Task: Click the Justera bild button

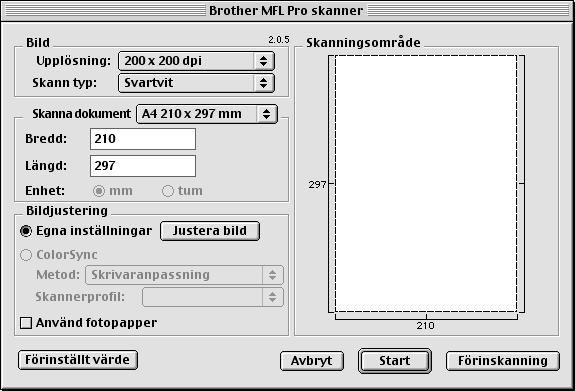Action: [210, 231]
